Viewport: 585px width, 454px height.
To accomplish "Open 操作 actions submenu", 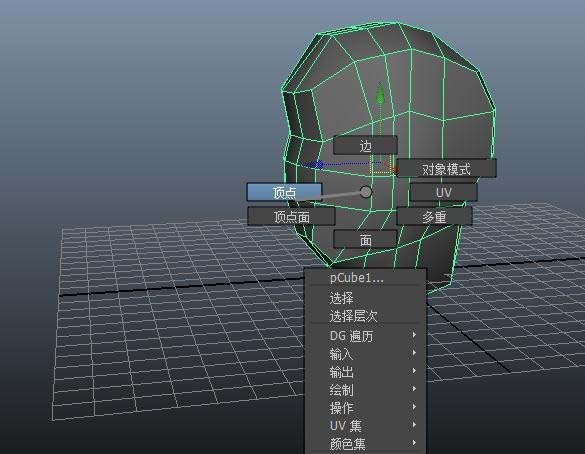I will pyautogui.click(x=366, y=408).
